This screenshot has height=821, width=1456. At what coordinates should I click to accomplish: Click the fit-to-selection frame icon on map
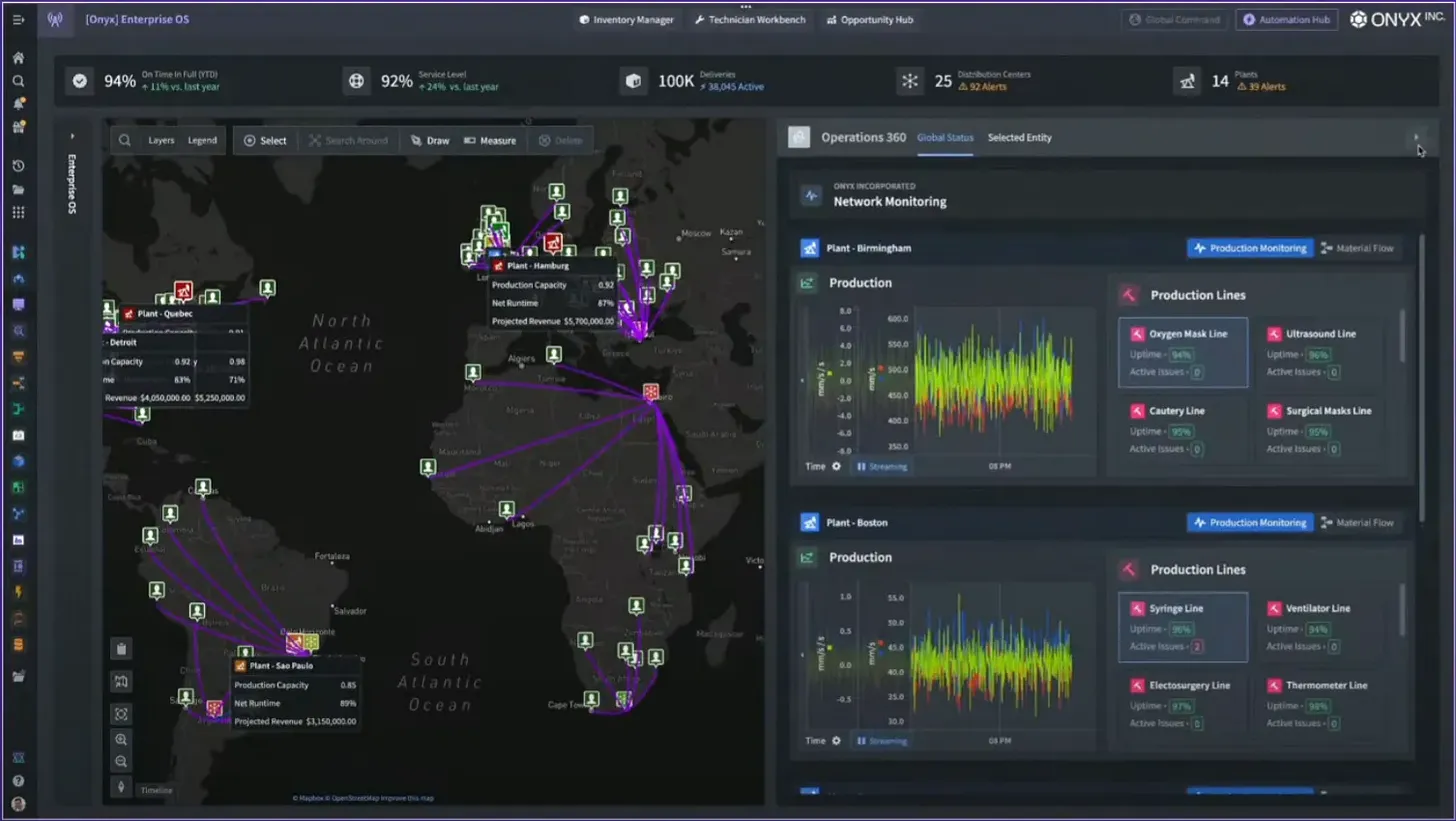[x=121, y=713]
